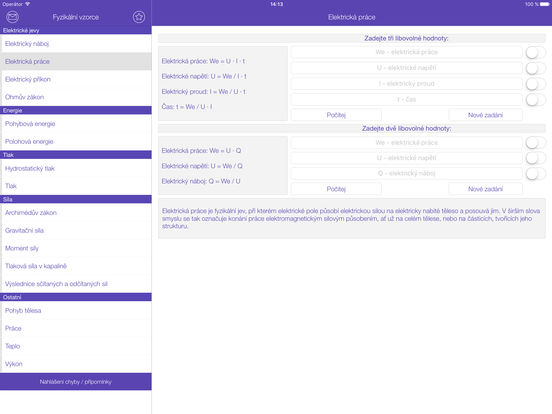Select Pohybová energie from list
The width and height of the screenshot is (552, 414).
coord(76,124)
